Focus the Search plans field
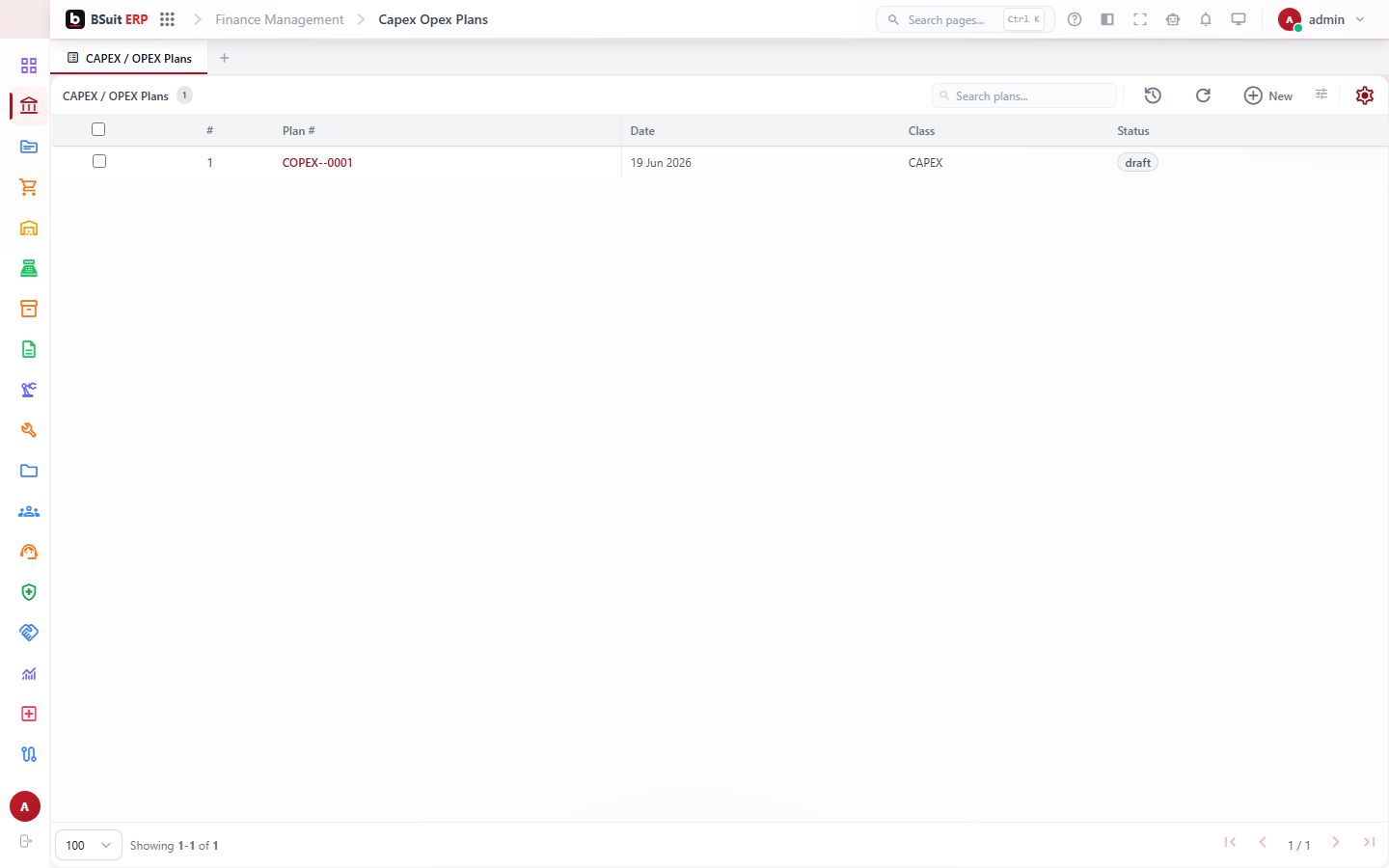 [x=1024, y=95]
